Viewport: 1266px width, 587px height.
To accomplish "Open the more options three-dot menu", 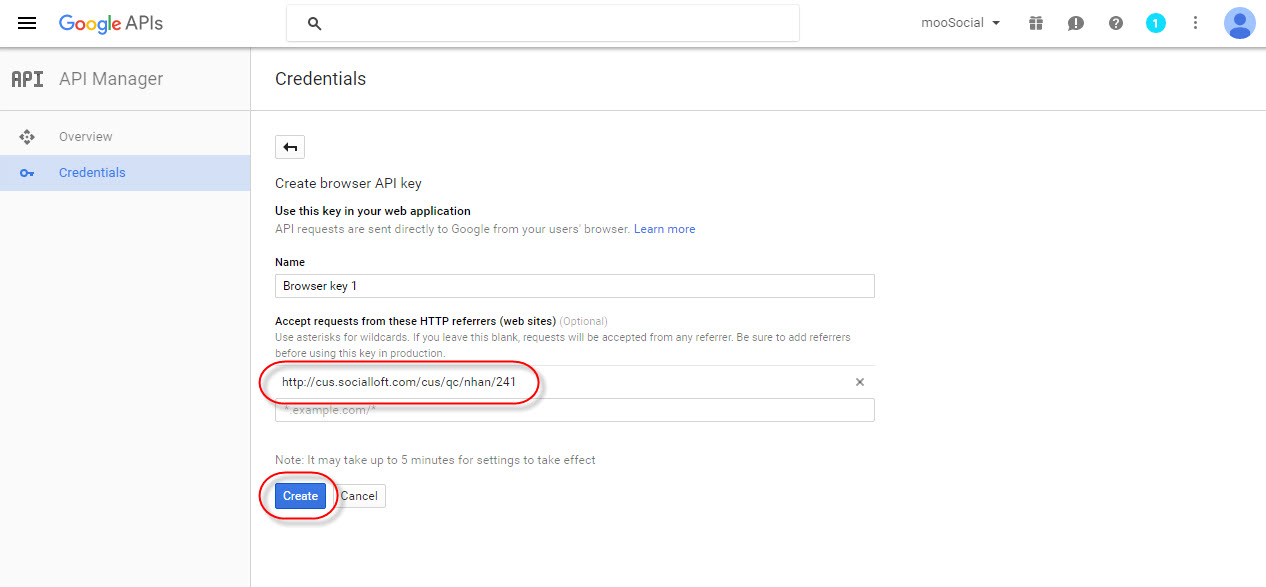I will click(1196, 22).
